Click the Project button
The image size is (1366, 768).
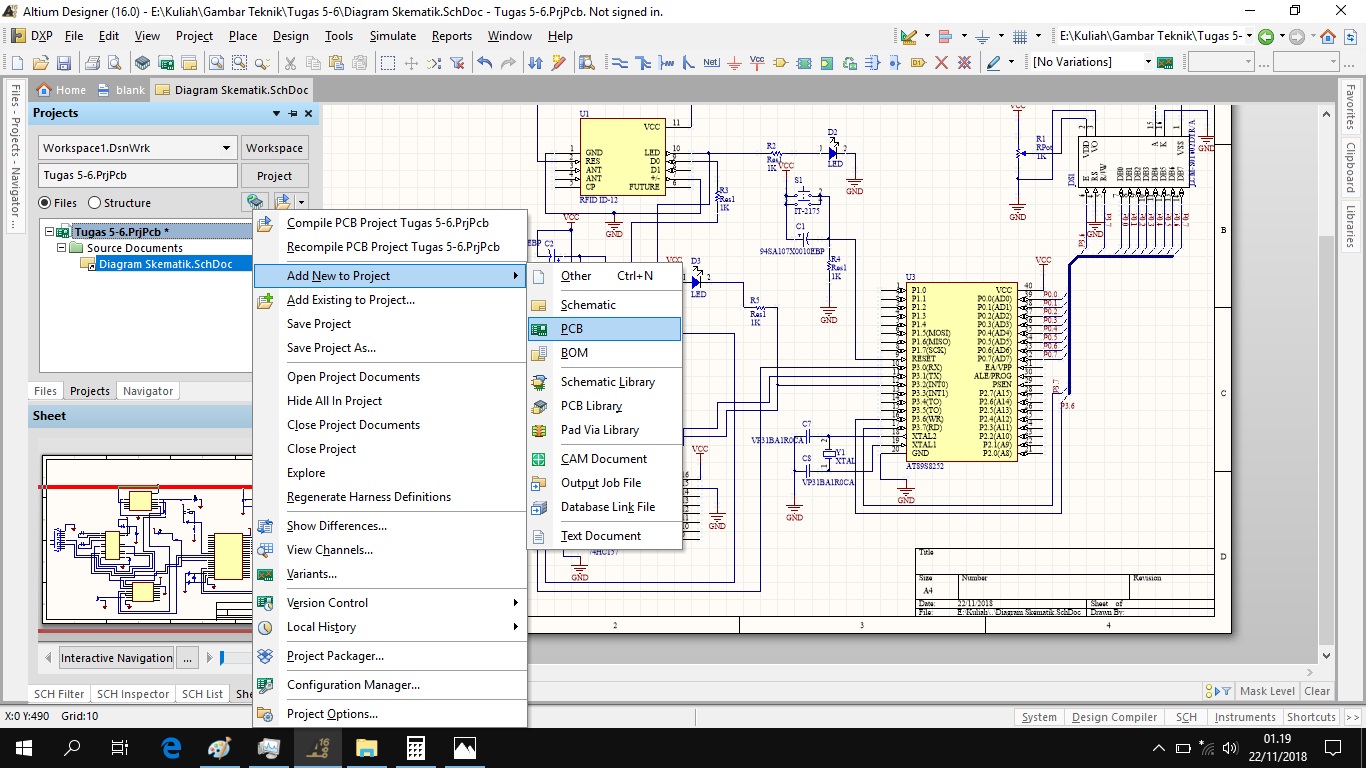[275, 176]
